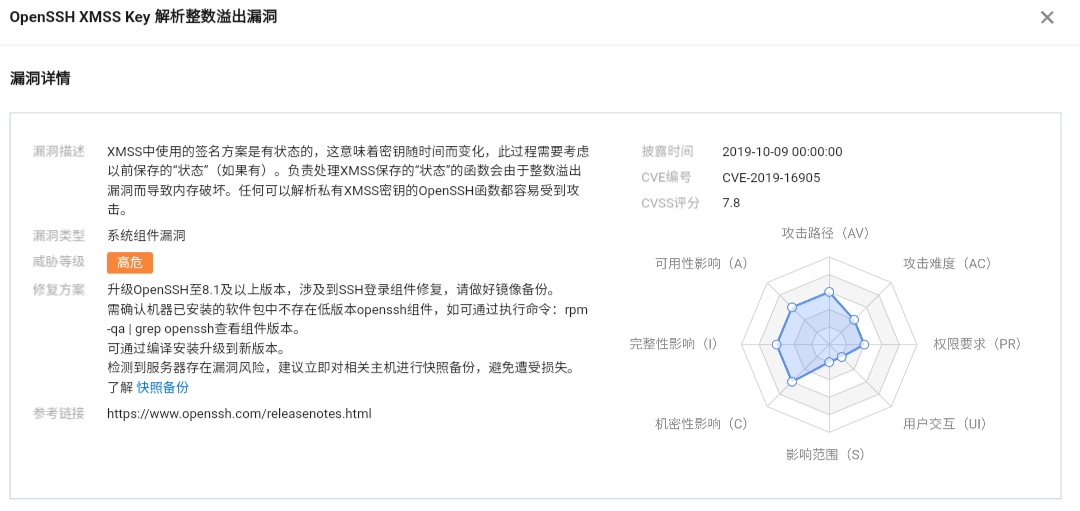Click the 系统组件漏洞 vulnerability type text
The width and height of the screenshot is (1080, 511).
point(146,236)
